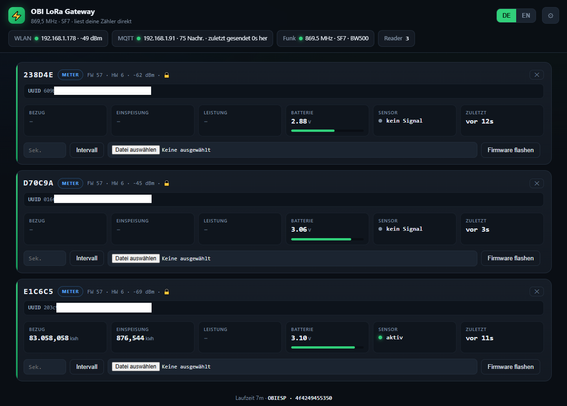Click lock icon on meter D70C9A
This screenshot has width=567, height=406.
(x=167, y=183)
